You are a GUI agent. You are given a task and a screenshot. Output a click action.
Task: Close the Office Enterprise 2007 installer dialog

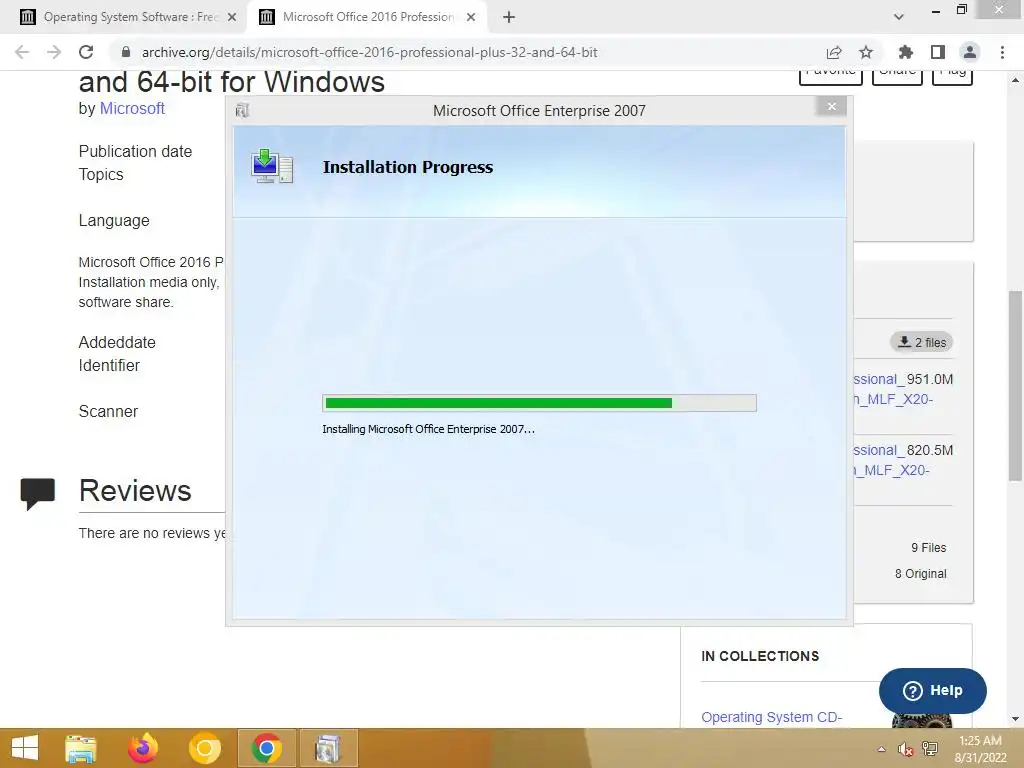pos(831,106)
